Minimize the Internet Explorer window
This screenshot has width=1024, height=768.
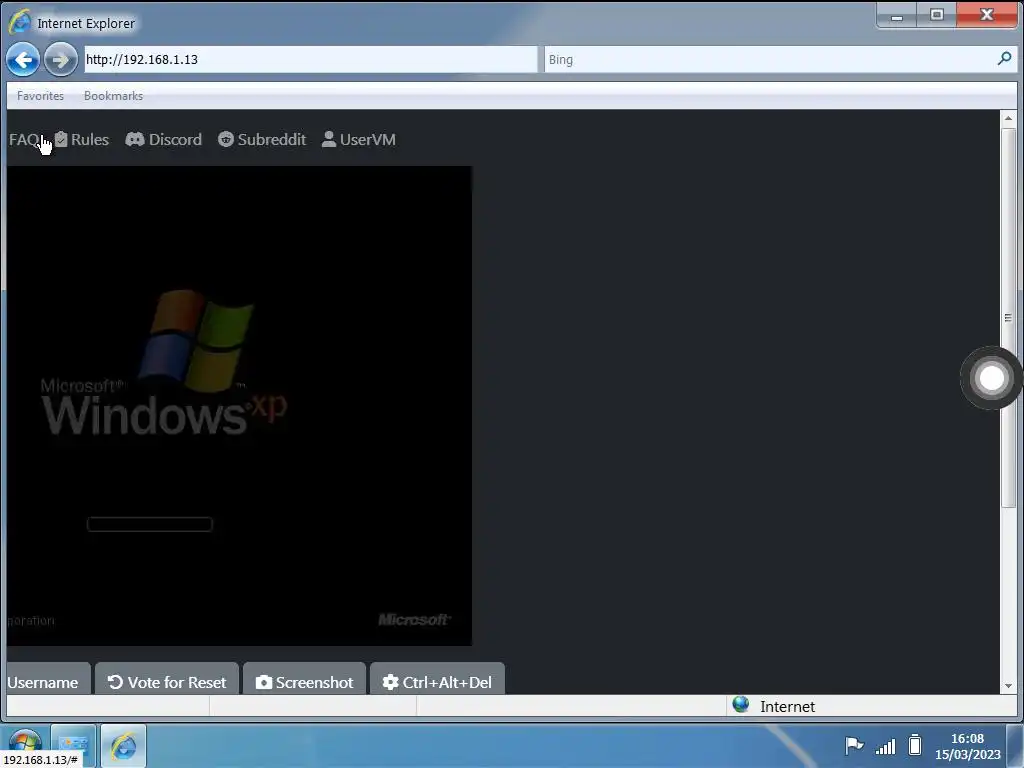coord(897,16)
